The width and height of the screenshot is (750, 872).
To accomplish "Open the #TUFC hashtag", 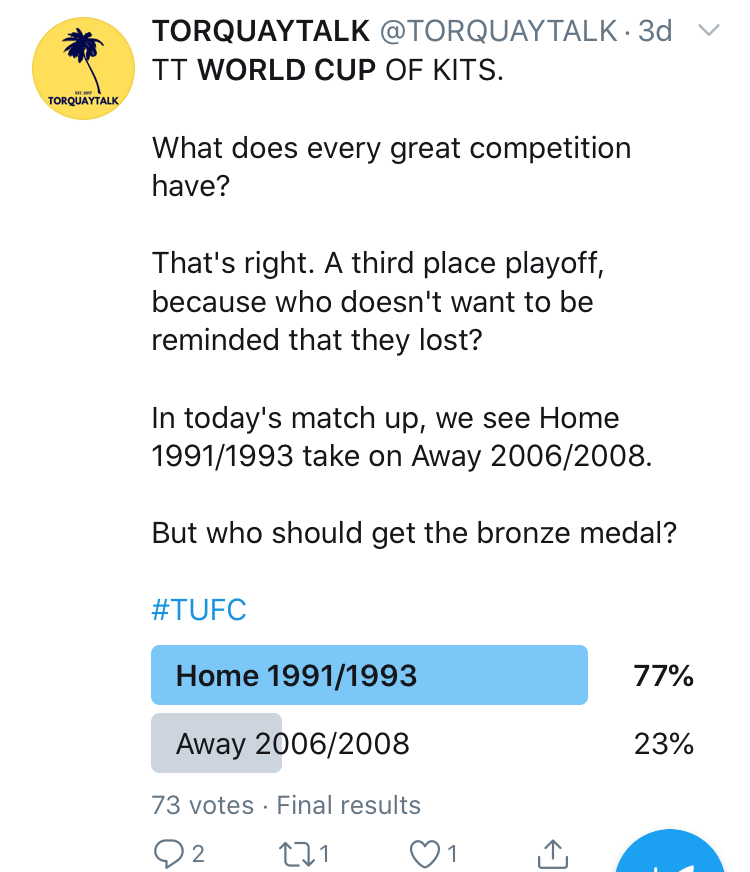I will click(x=198, y=610).
